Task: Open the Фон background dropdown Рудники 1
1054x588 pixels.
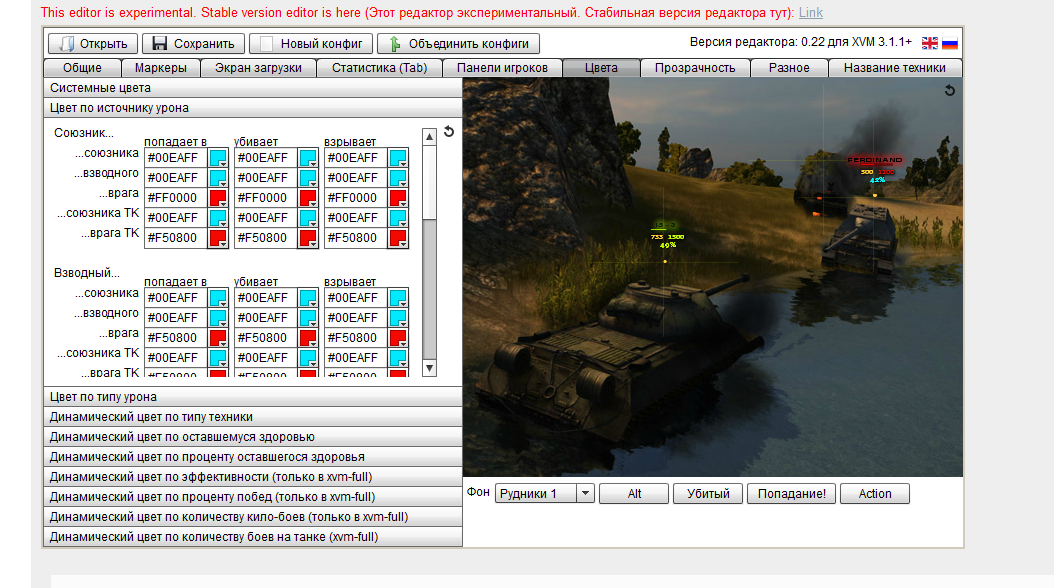Action: (544, 494)
